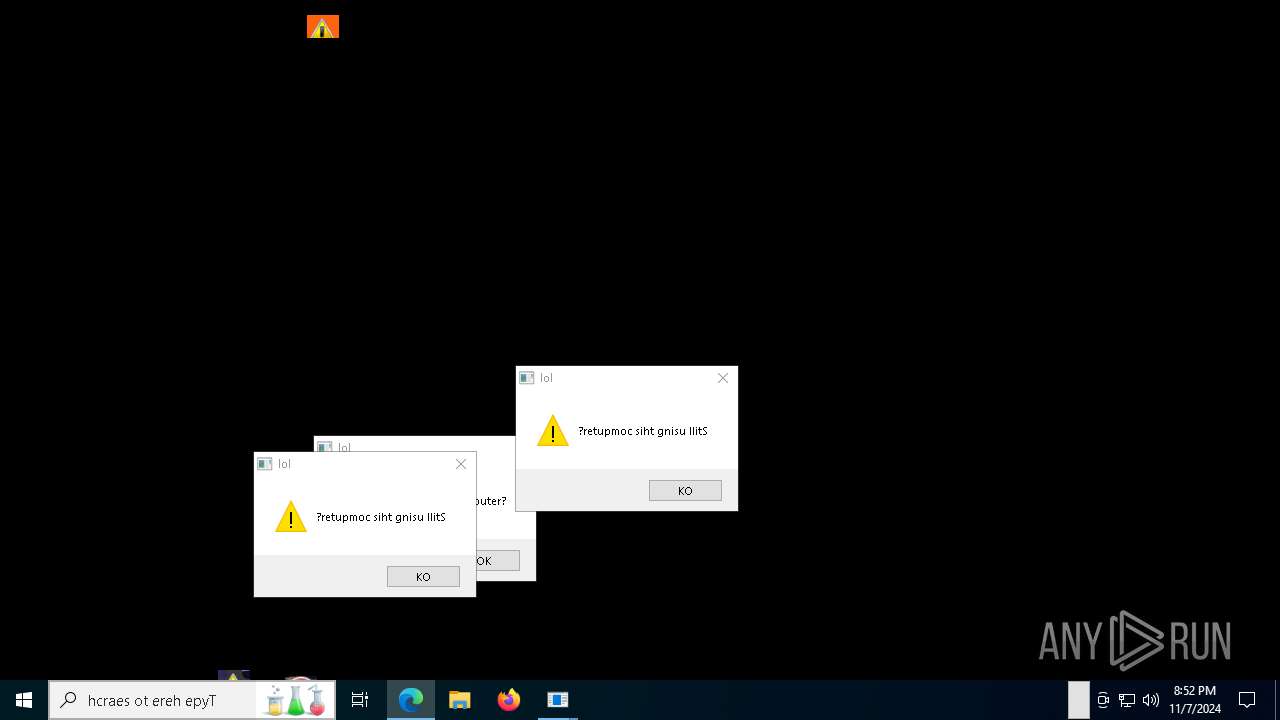This screenshot has height=720, width=1280.
Task: Click the taskbar search box
Action: pyautogui.click(x=192, y=700)
